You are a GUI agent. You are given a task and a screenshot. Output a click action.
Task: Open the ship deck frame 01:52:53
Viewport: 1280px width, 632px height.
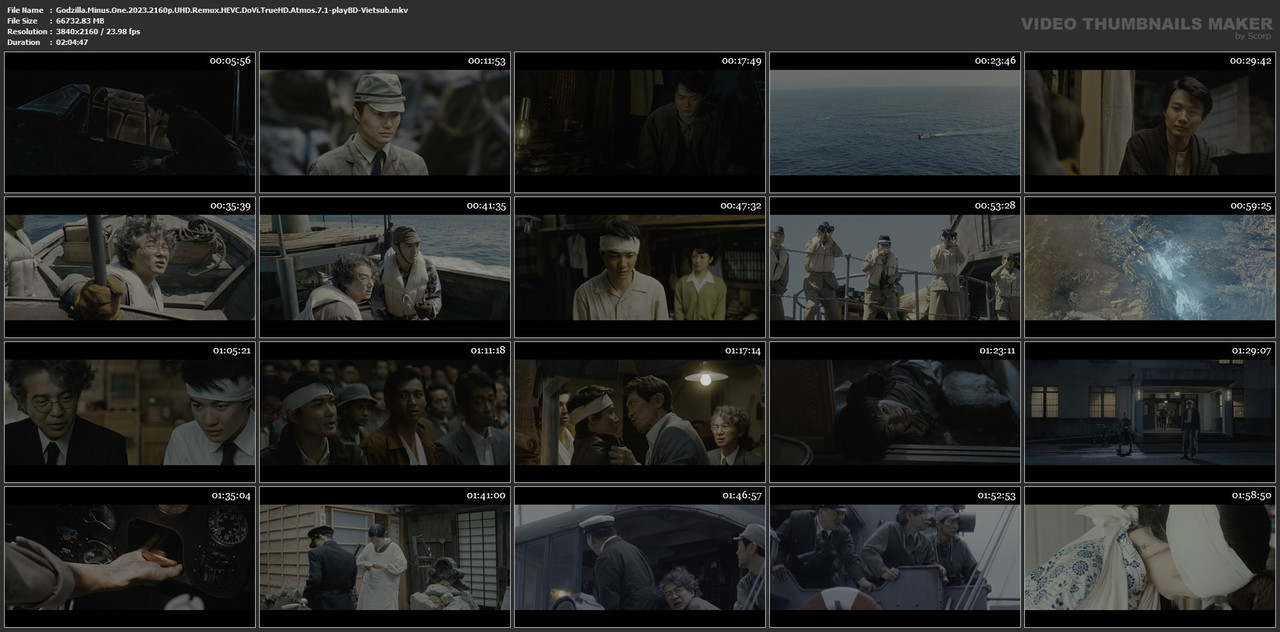(895, 557)
